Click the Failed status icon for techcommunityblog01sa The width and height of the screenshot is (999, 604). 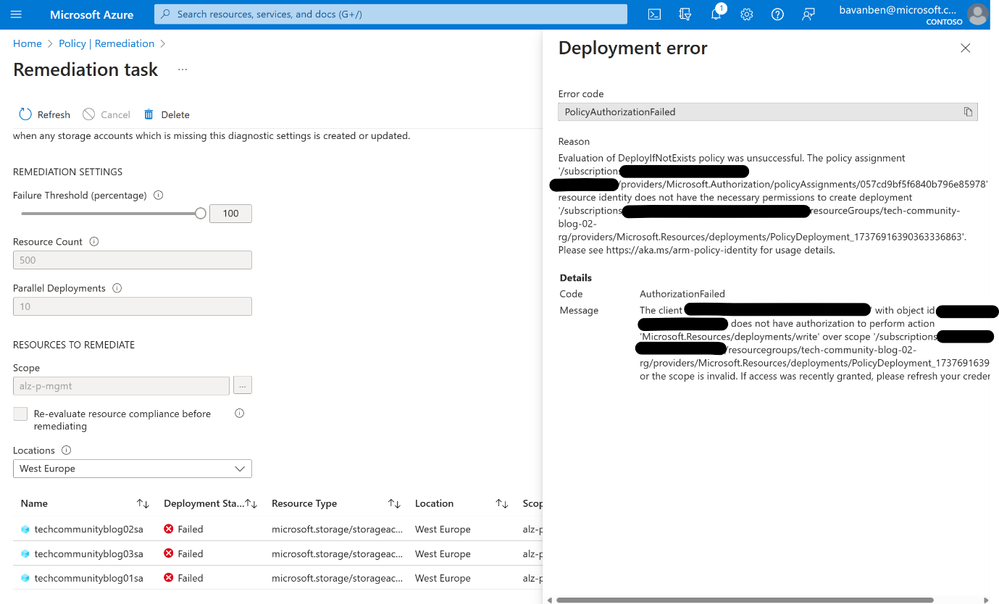tap(168, 577)
